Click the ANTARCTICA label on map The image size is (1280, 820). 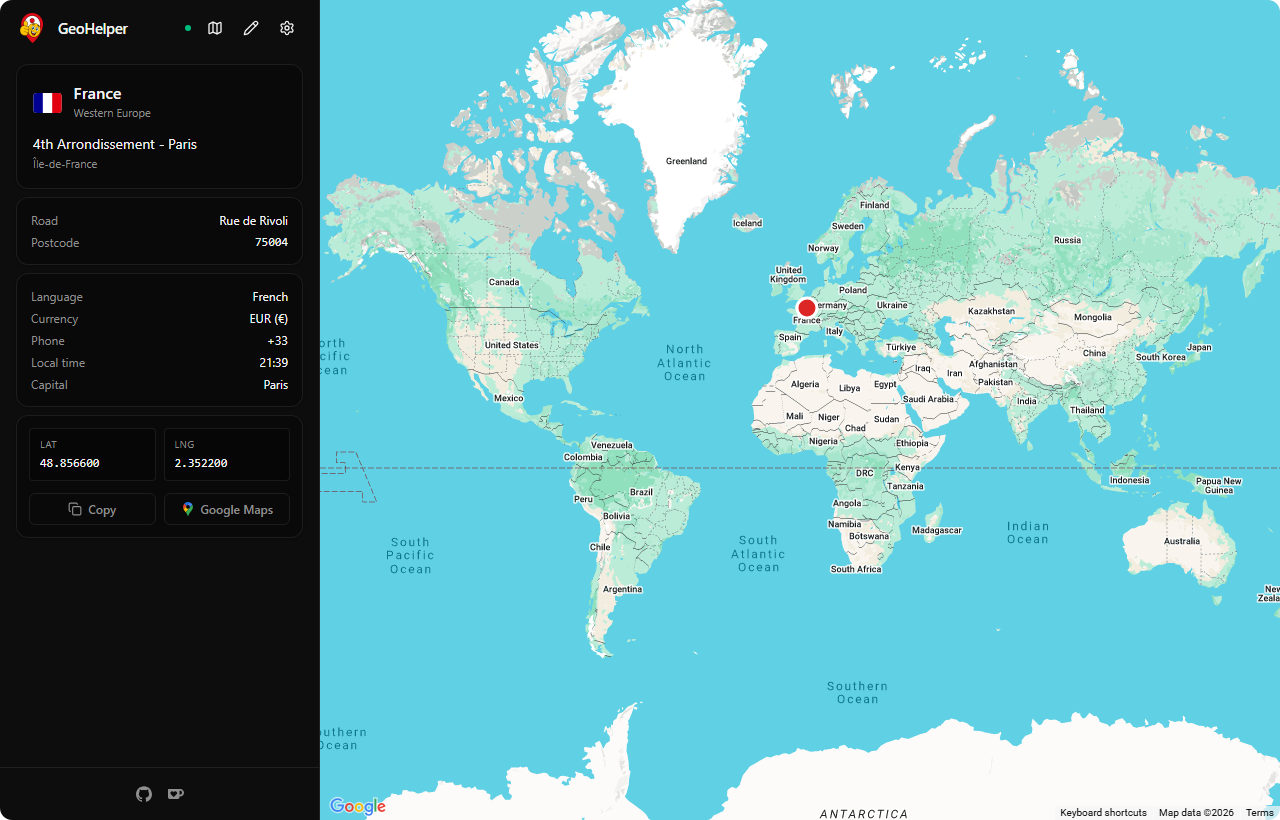864,814
